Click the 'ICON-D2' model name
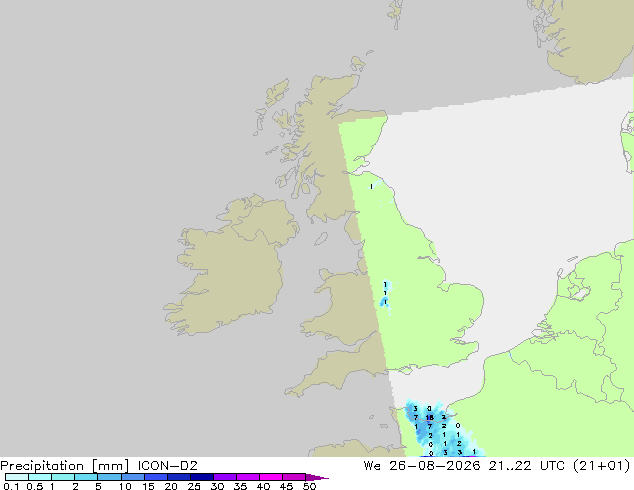The image size is (634, 490). click(x=168, y=466)
